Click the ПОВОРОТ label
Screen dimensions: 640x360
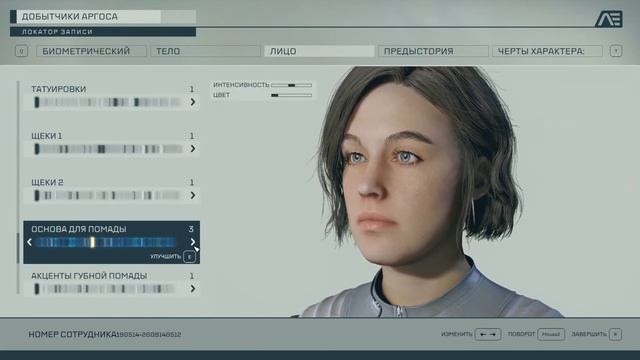(521, 334)
